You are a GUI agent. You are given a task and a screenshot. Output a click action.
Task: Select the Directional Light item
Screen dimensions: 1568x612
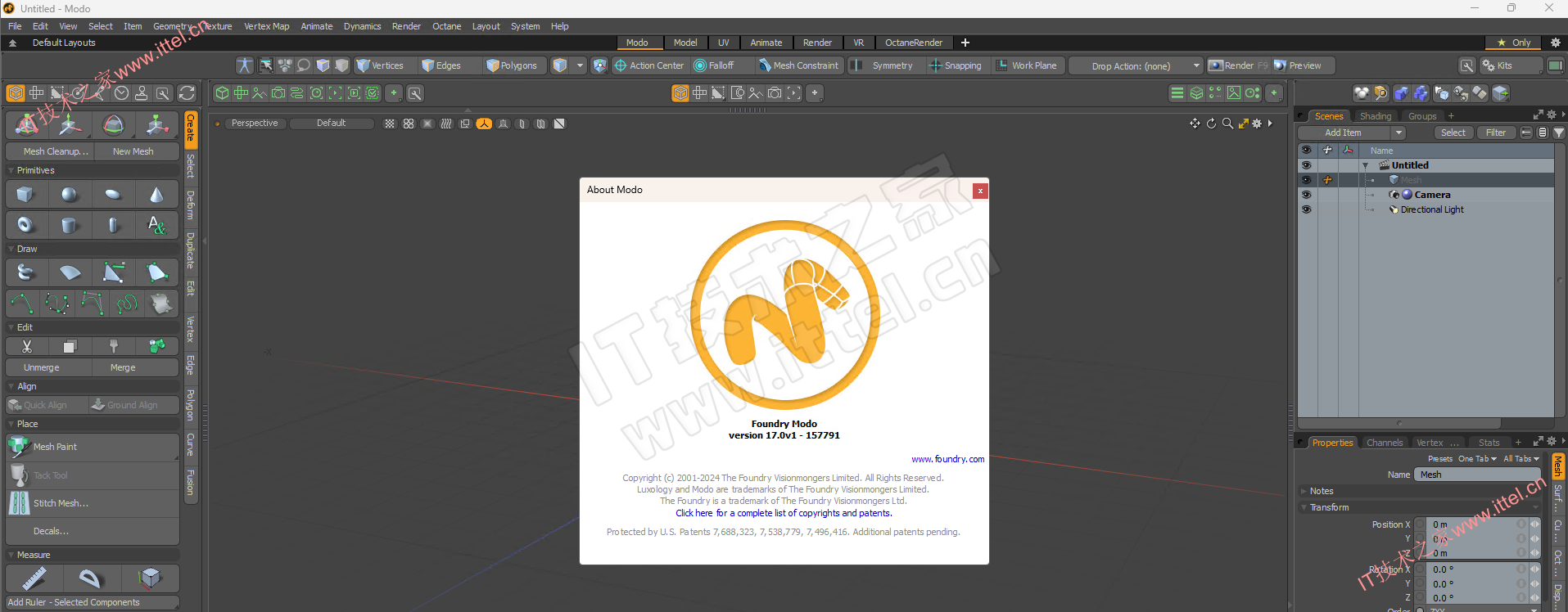tap(1432, 209)
